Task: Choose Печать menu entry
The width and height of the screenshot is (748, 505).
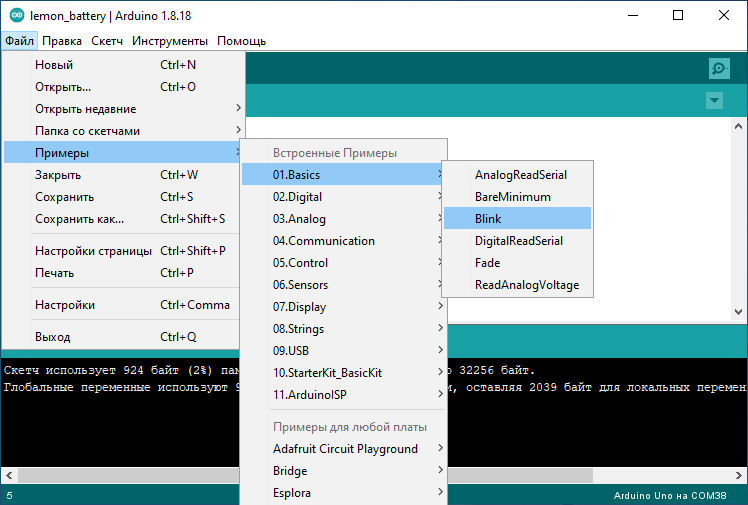Action: [x=122, y=273]
